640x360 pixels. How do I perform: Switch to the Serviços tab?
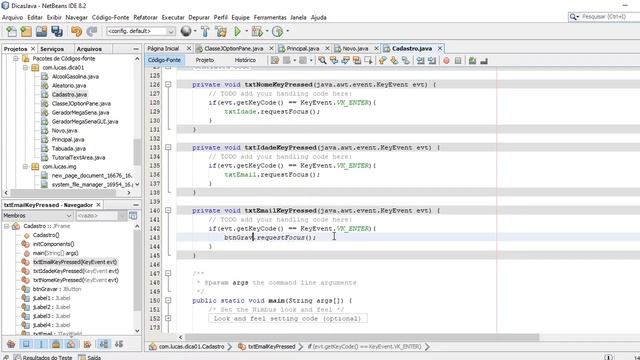pyautogui.click(x=52, y=49)
